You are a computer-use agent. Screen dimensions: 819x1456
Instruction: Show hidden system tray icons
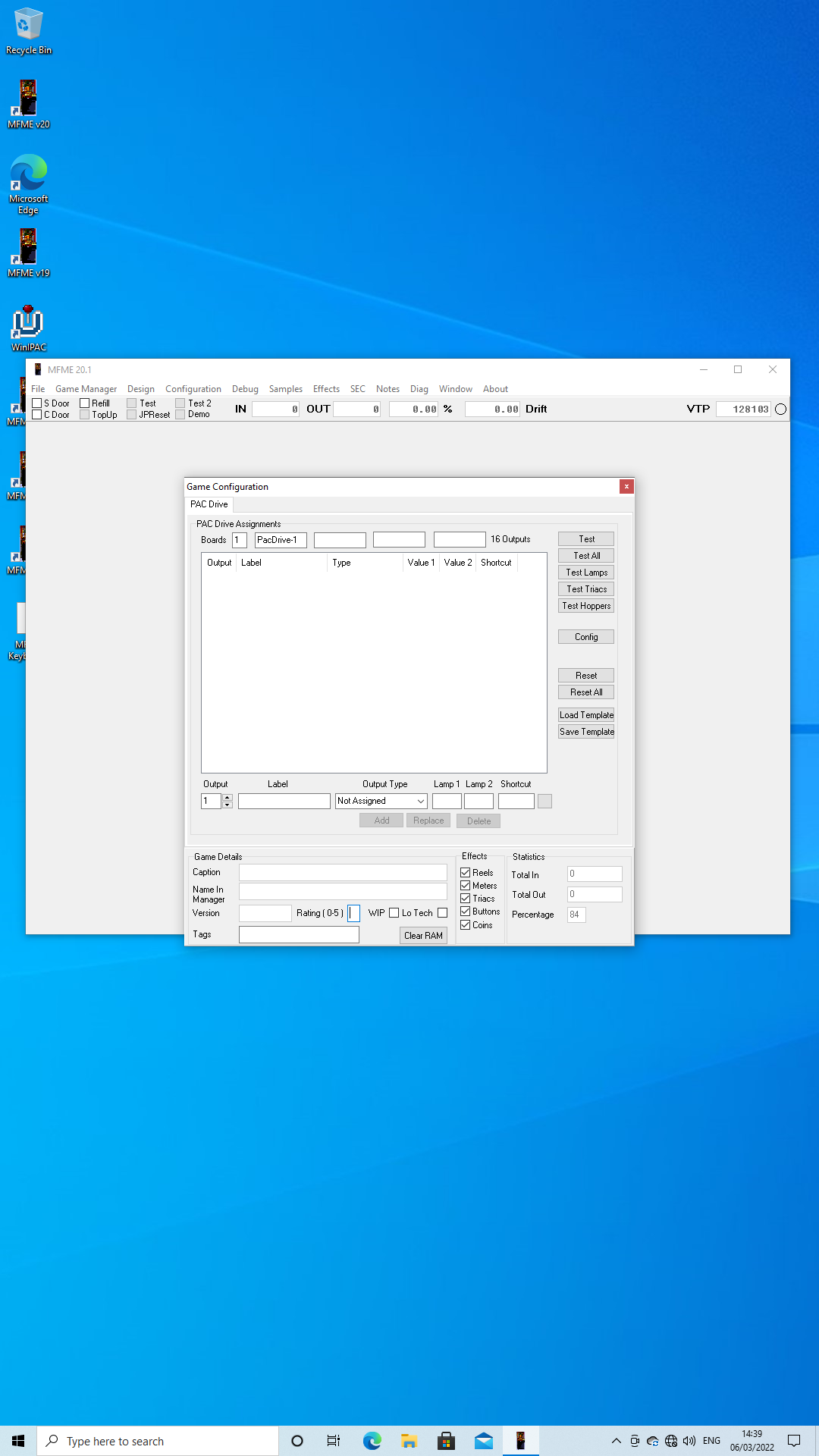tap(616, 1441)
